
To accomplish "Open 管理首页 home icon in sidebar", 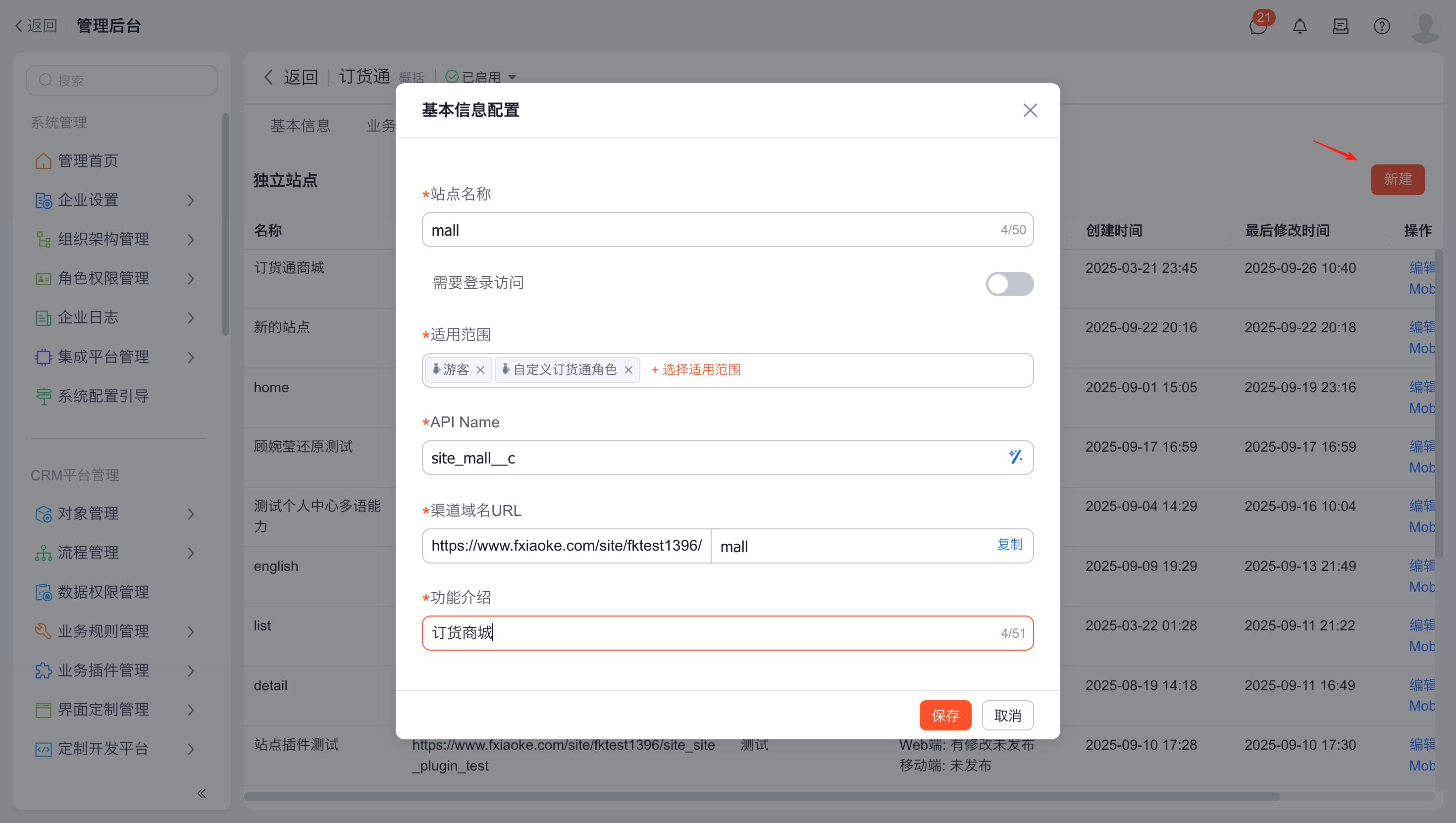I will click(44, 161).
